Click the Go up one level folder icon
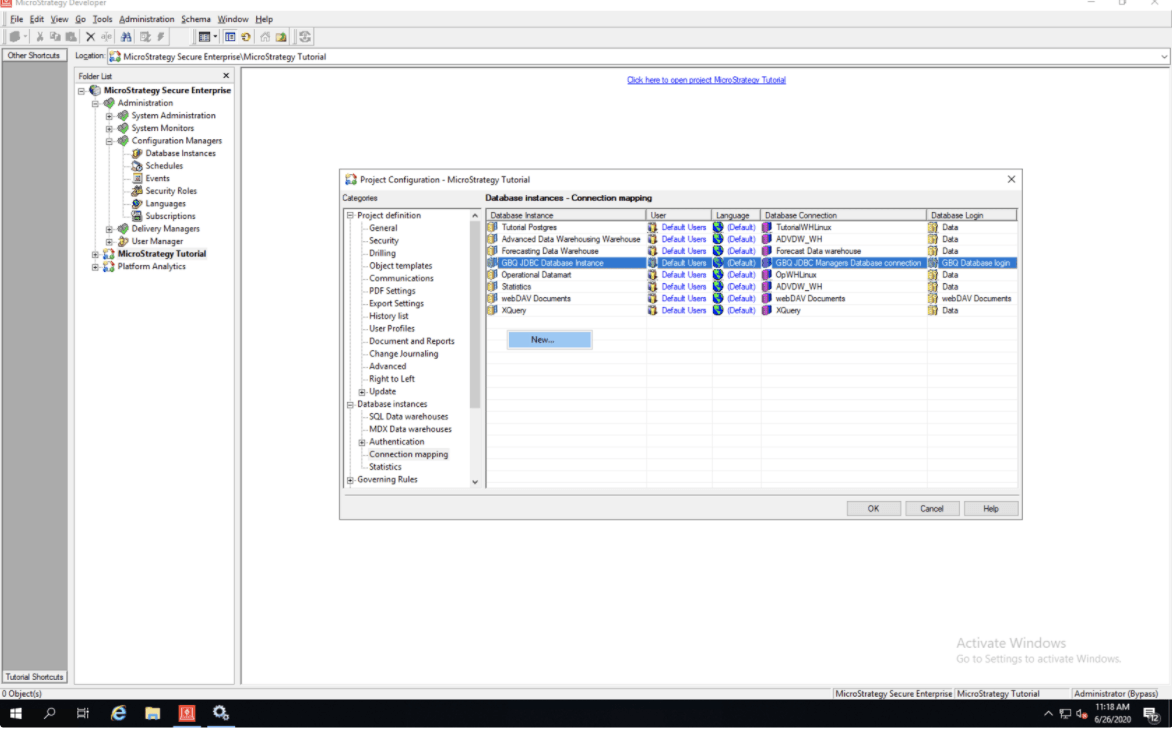The height and width of the screenshot is (732, 1172). 281,37
